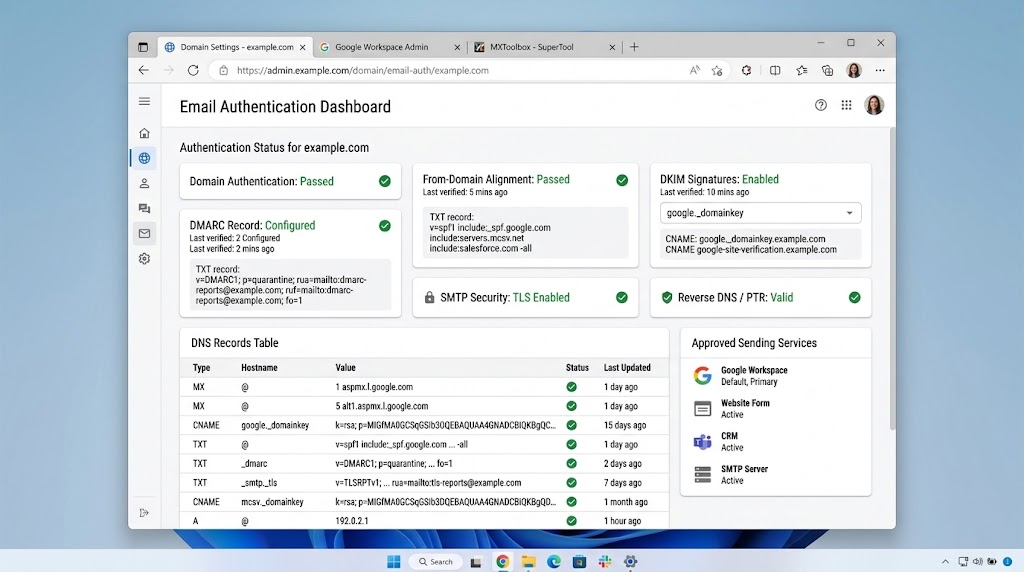Click the site info lock icon in address bar

coord(223,71)
